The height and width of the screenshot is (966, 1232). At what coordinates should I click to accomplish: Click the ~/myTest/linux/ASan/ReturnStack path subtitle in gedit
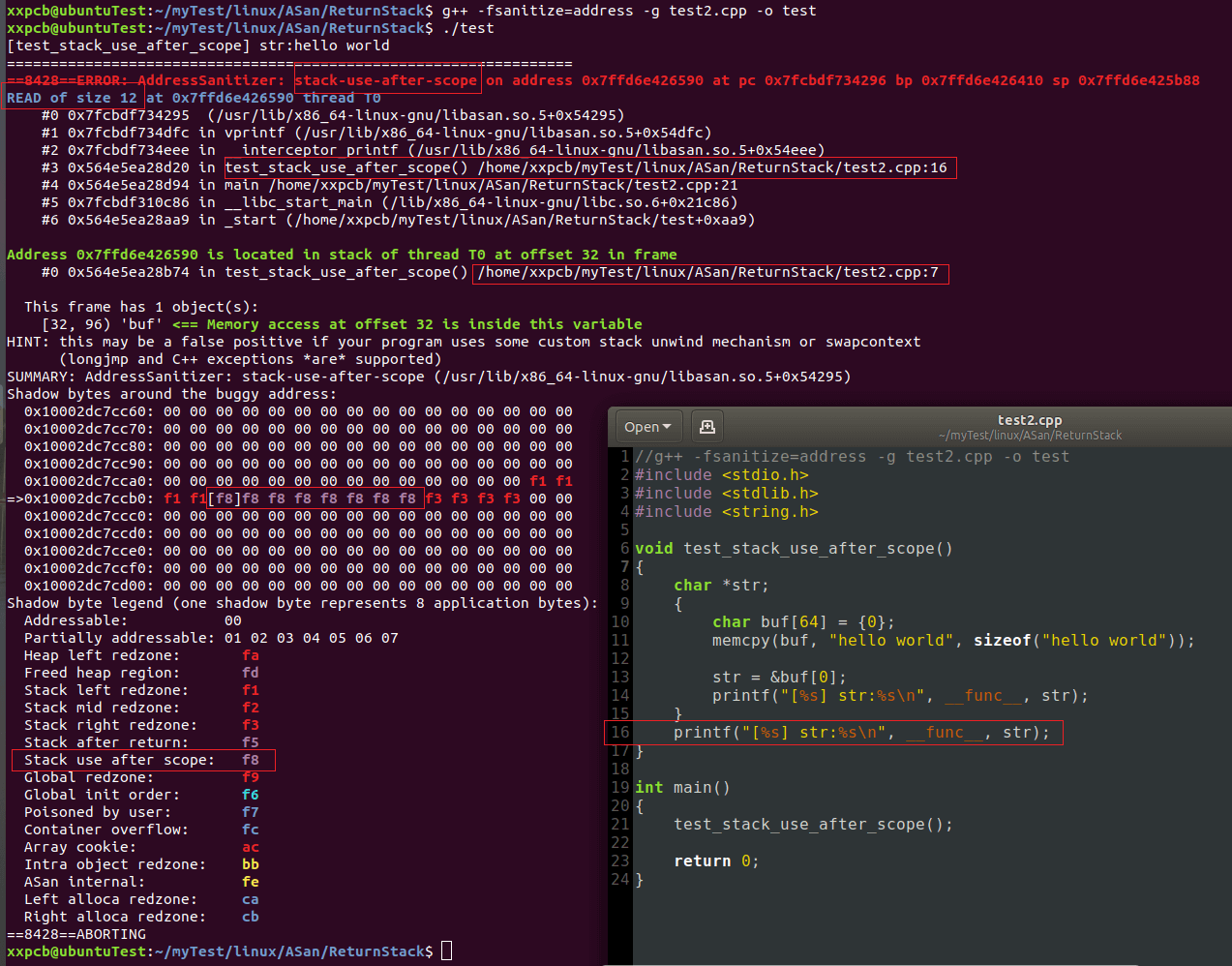[1030, 436]
